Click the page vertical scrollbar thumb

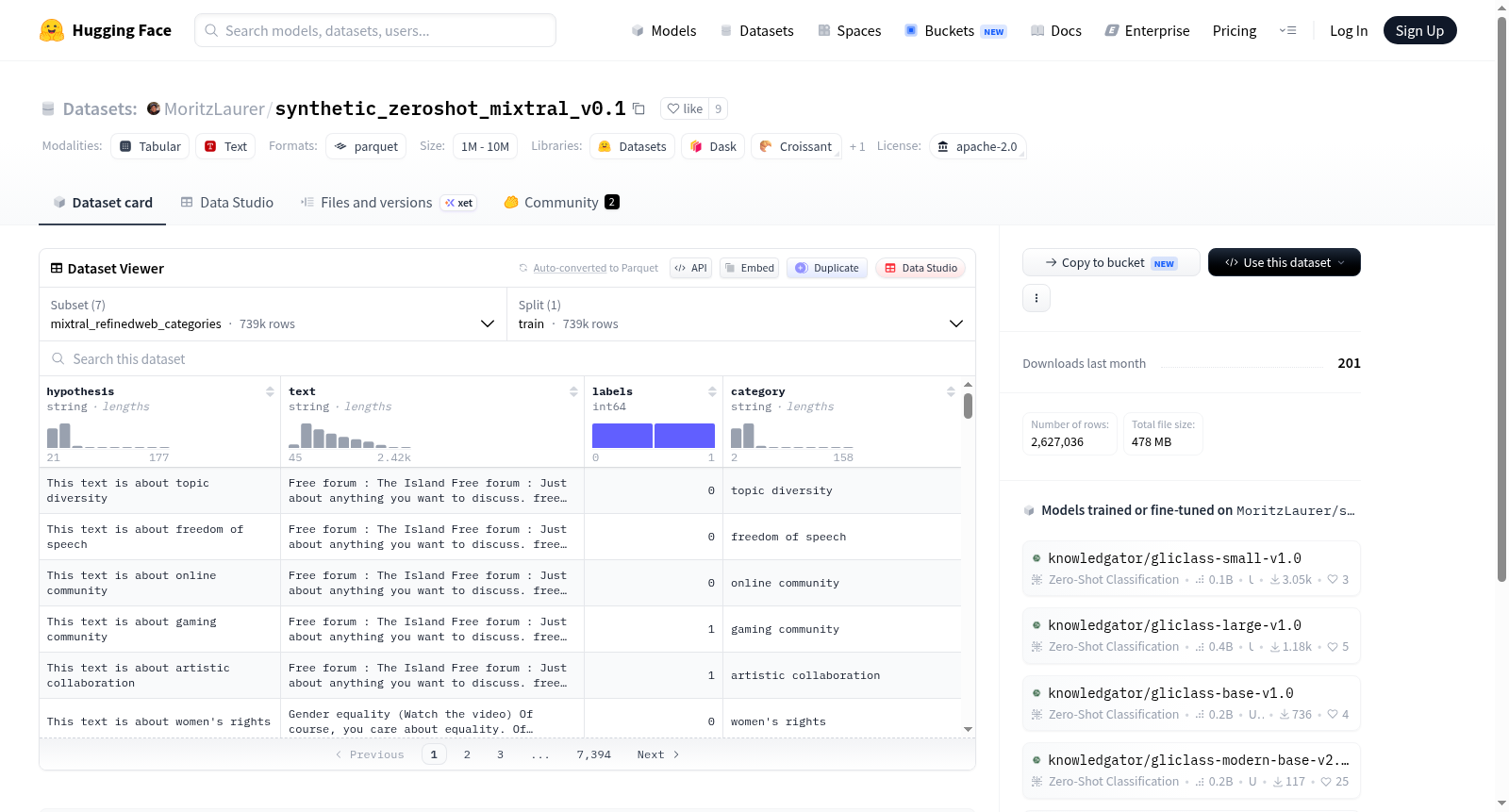[1502, 298]
